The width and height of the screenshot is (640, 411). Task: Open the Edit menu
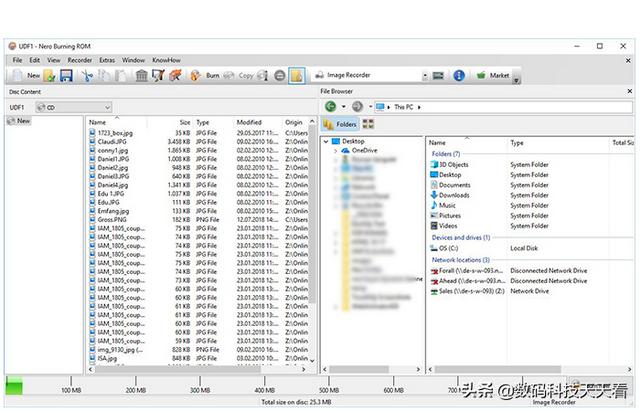[x=35, y=60]
